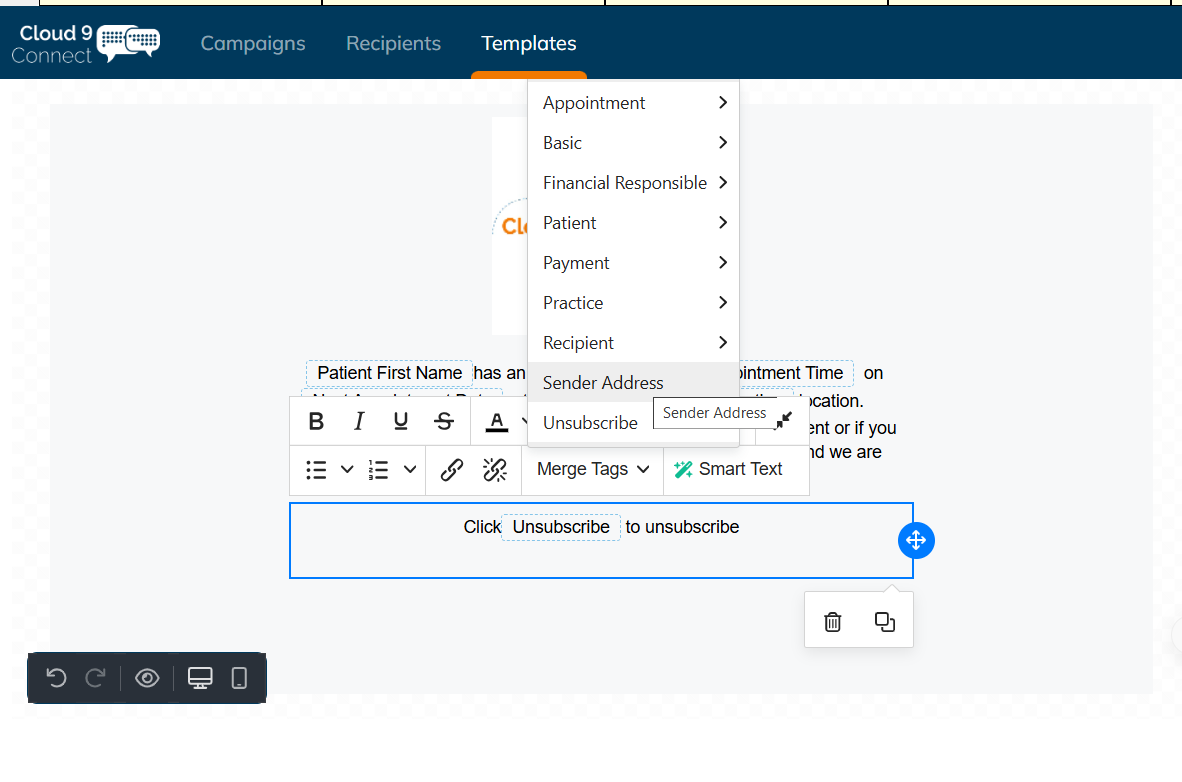Remove link with the unlink icon
The image size is (1182, 782).
[494, 469]
